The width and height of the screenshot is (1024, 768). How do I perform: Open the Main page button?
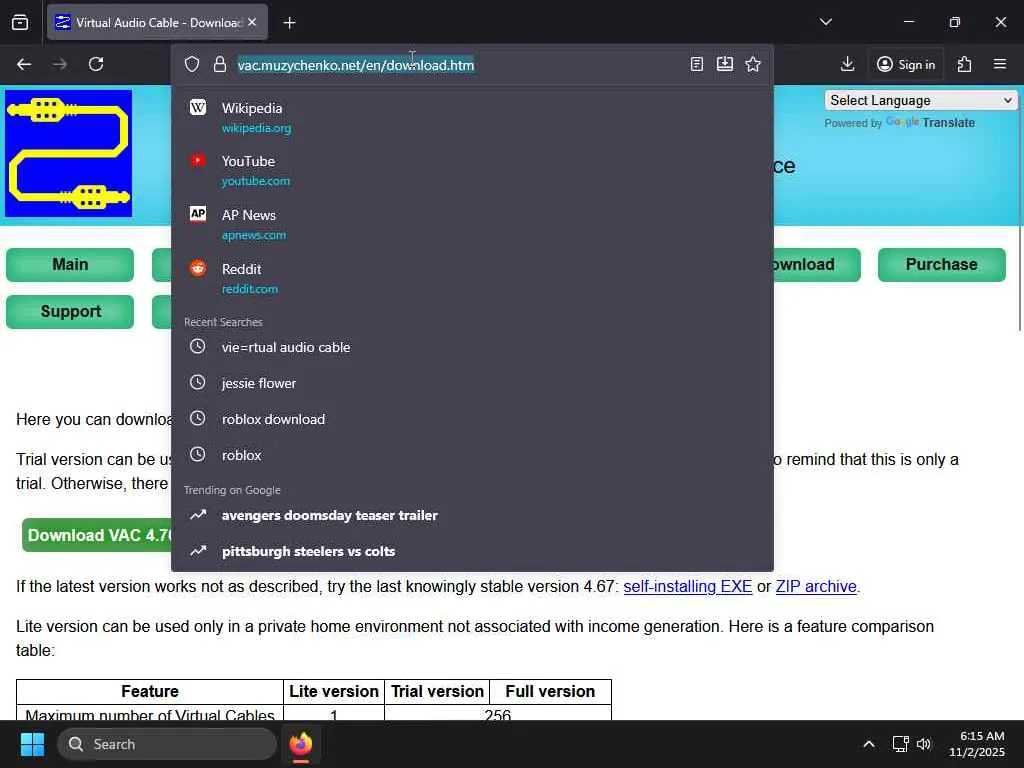[x=70, y=264]
